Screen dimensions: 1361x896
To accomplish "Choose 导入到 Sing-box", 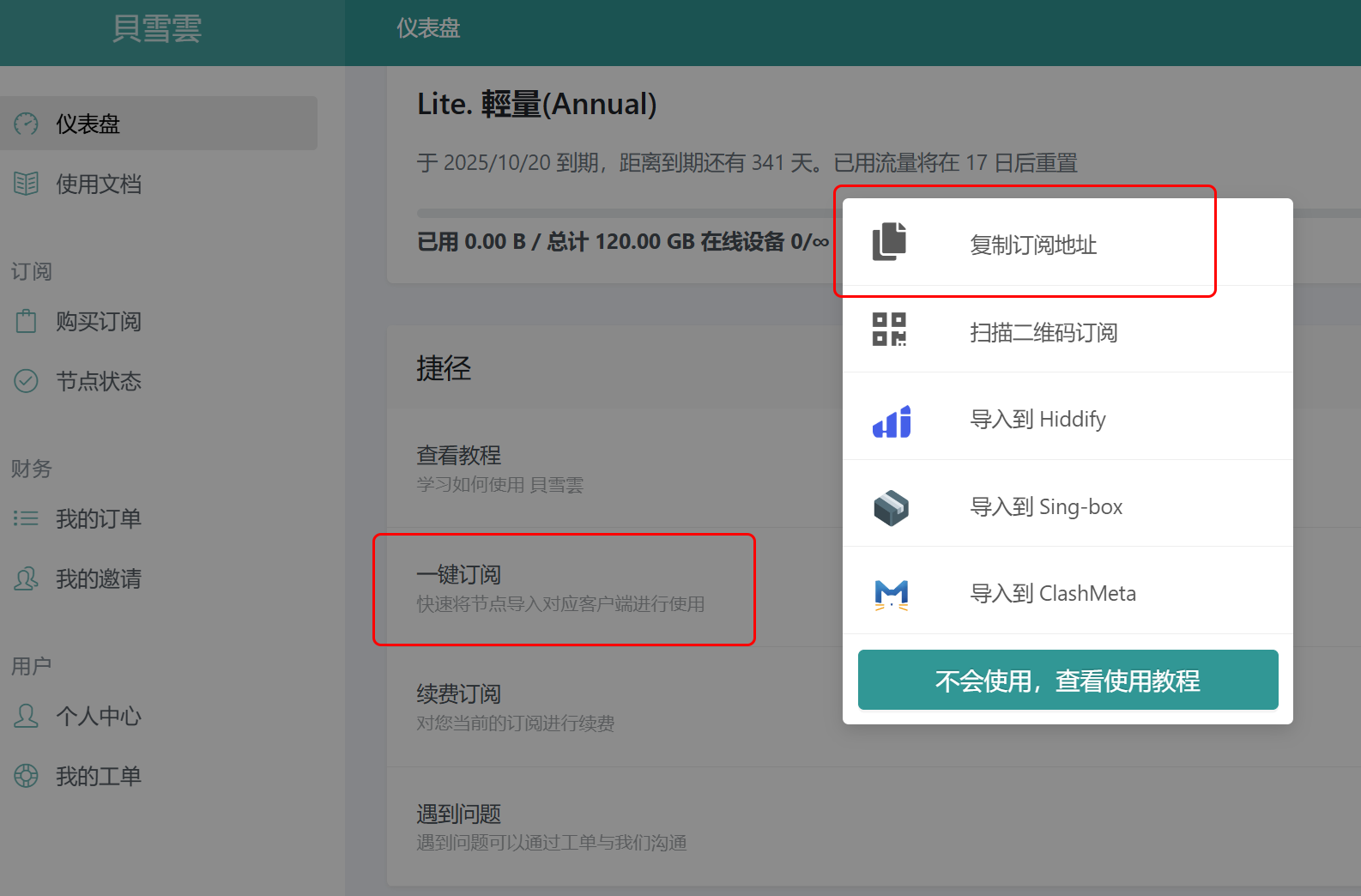I will (1068, 504).
